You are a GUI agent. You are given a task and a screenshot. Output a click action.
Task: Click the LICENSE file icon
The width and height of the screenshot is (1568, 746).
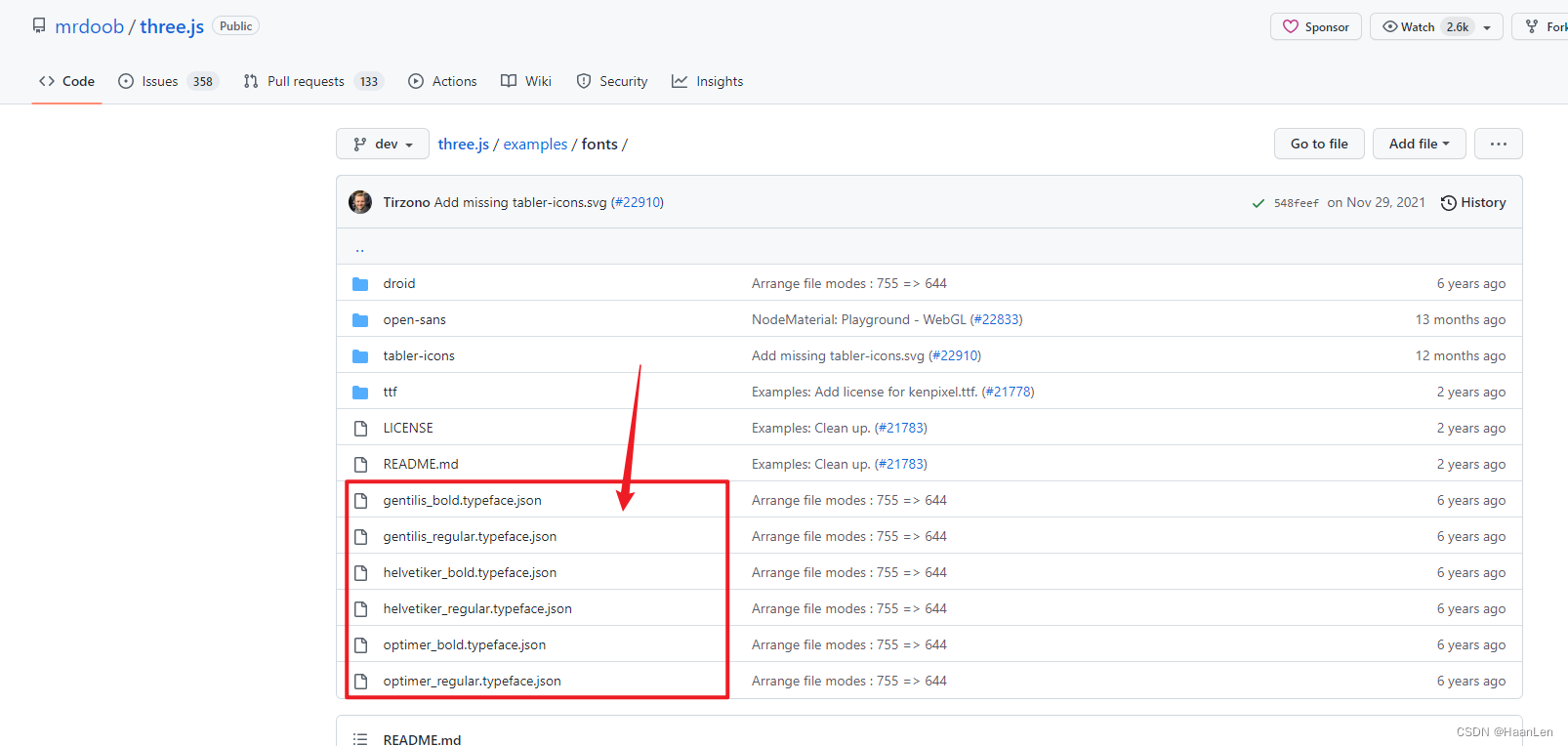pyautogui.click(x=360, y=428)
